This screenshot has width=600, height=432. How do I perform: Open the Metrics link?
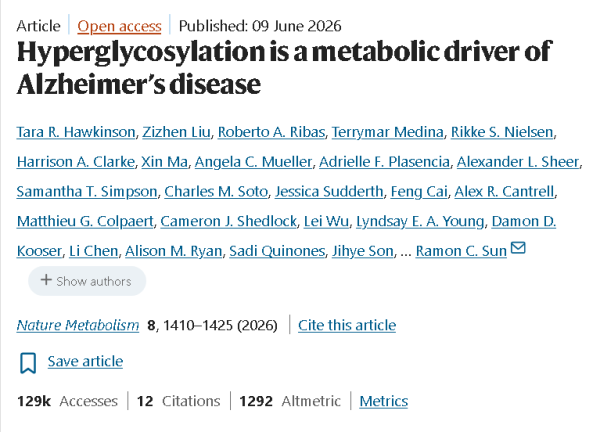383,401
